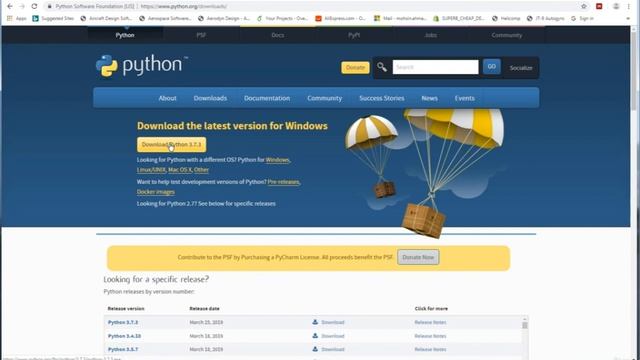
Task: Follow the Mac OS X link
Action: pos(180,170)
